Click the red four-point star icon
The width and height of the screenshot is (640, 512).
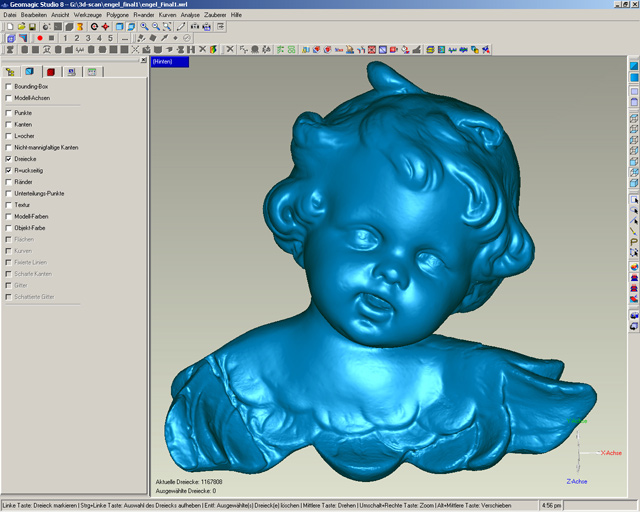click(105, 27)
